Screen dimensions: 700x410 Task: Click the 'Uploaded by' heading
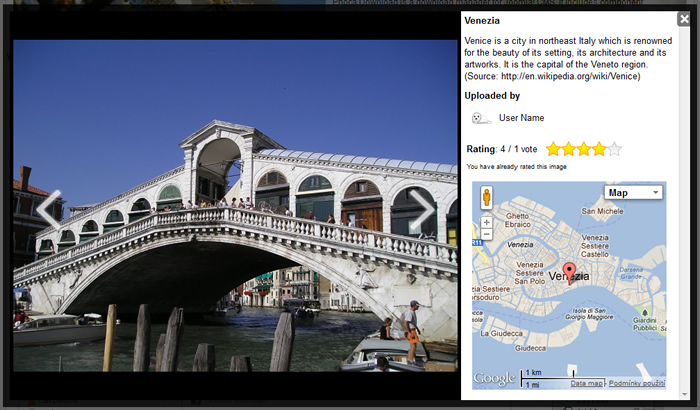pos(492,96)
